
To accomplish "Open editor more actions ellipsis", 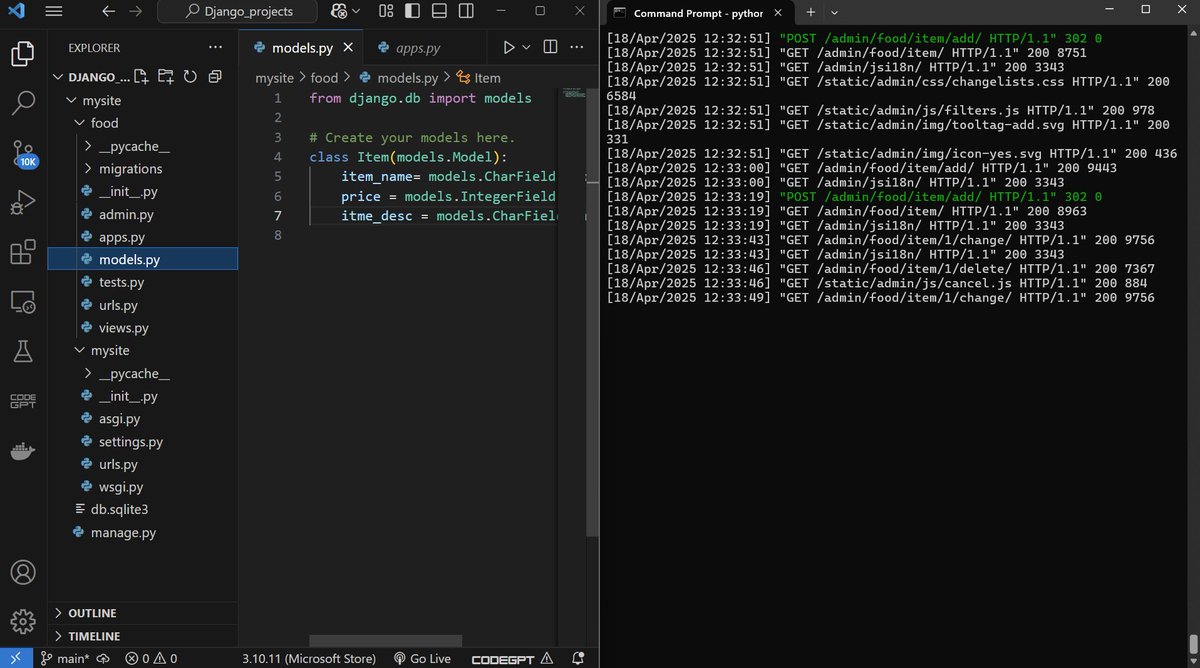I will pyautogui.click(x=579, y=47).
